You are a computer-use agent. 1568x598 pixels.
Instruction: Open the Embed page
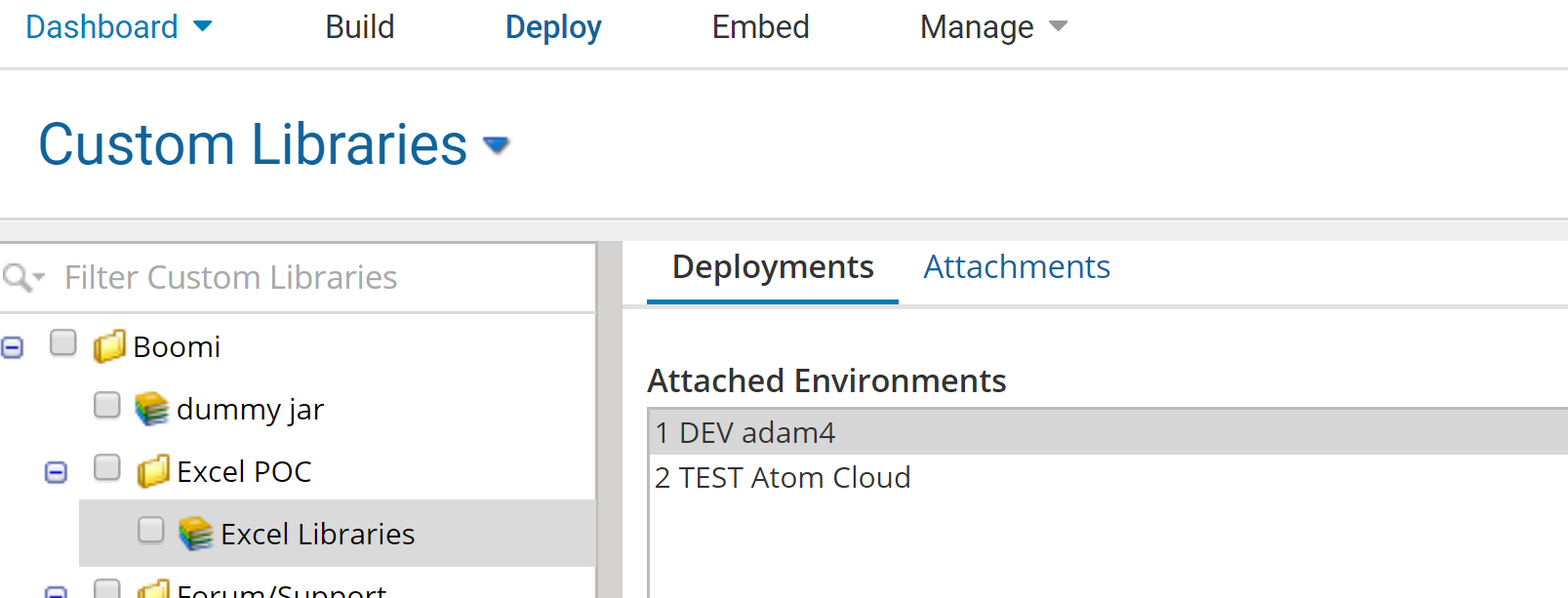click(x=760, y=27)
